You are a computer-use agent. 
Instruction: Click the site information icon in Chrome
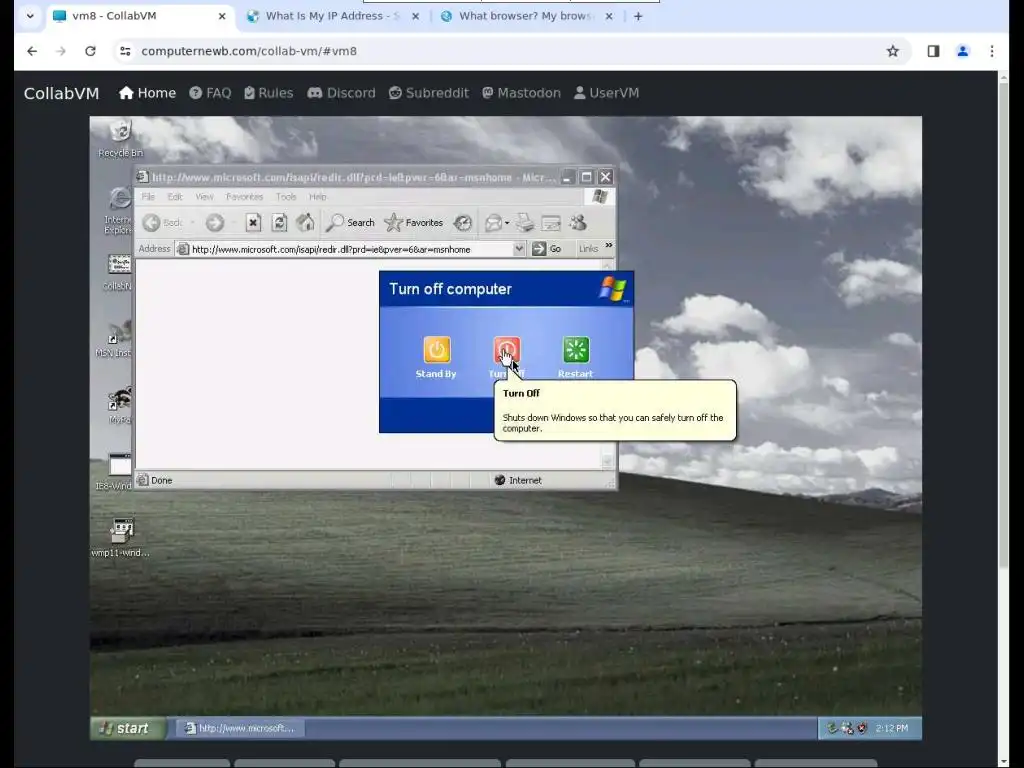click(125, 51)
